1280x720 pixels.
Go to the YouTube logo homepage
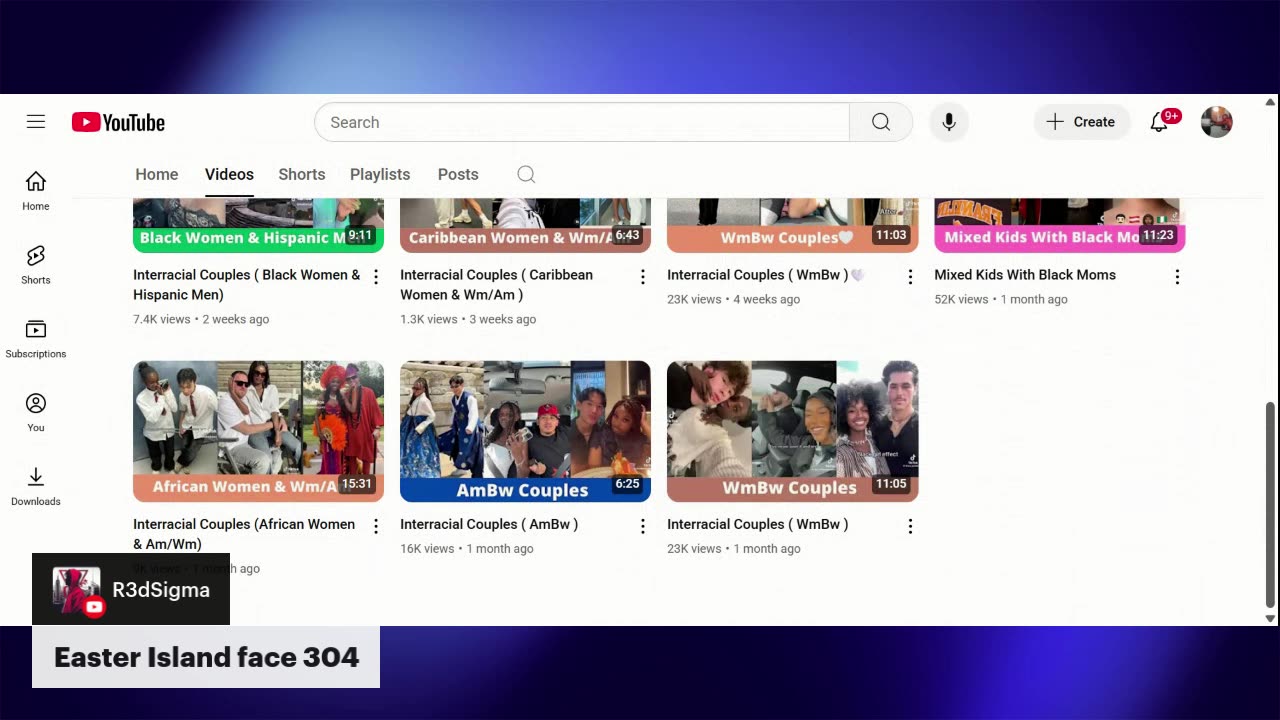click(x=118, y=122)
